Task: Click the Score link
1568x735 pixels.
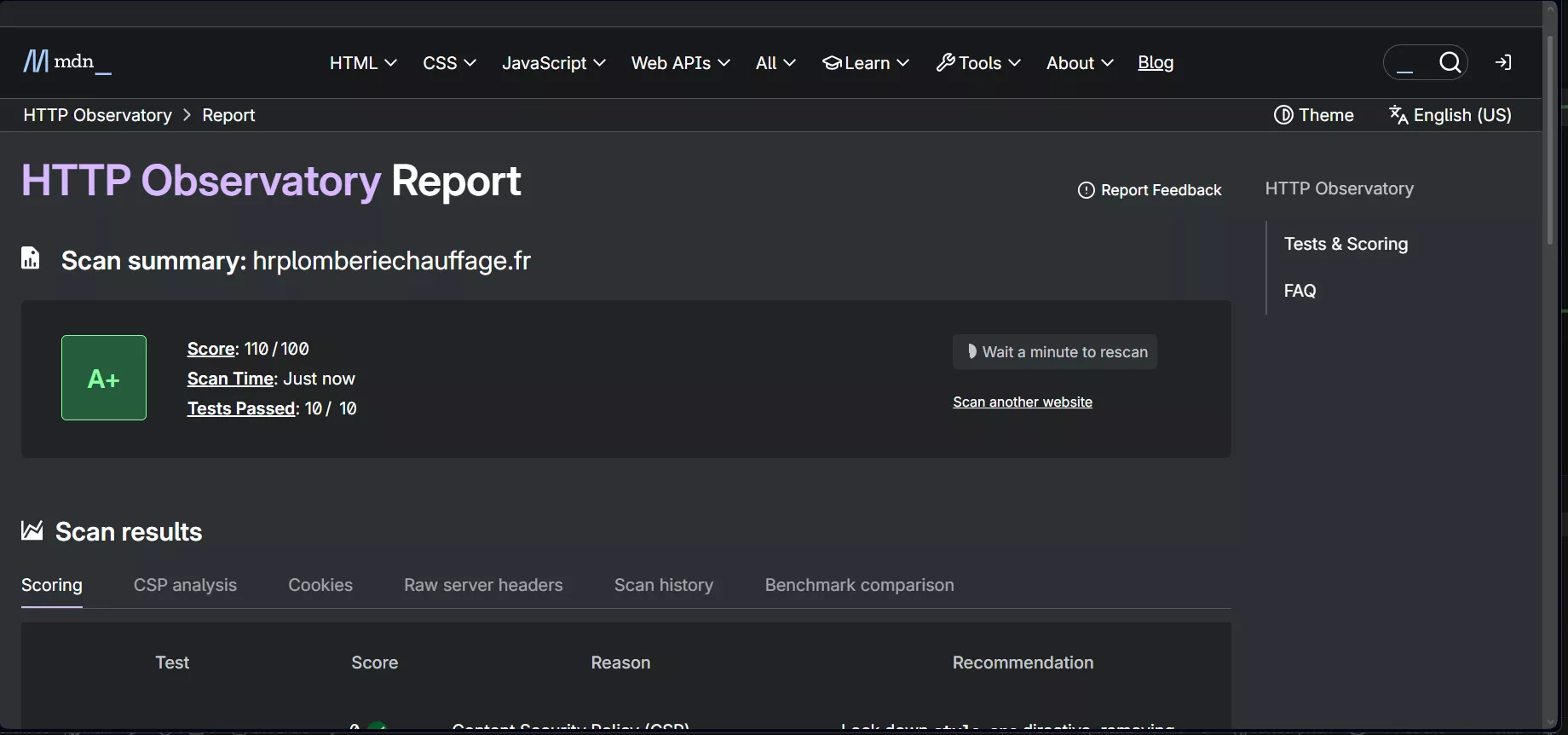Action: (210, 349)
